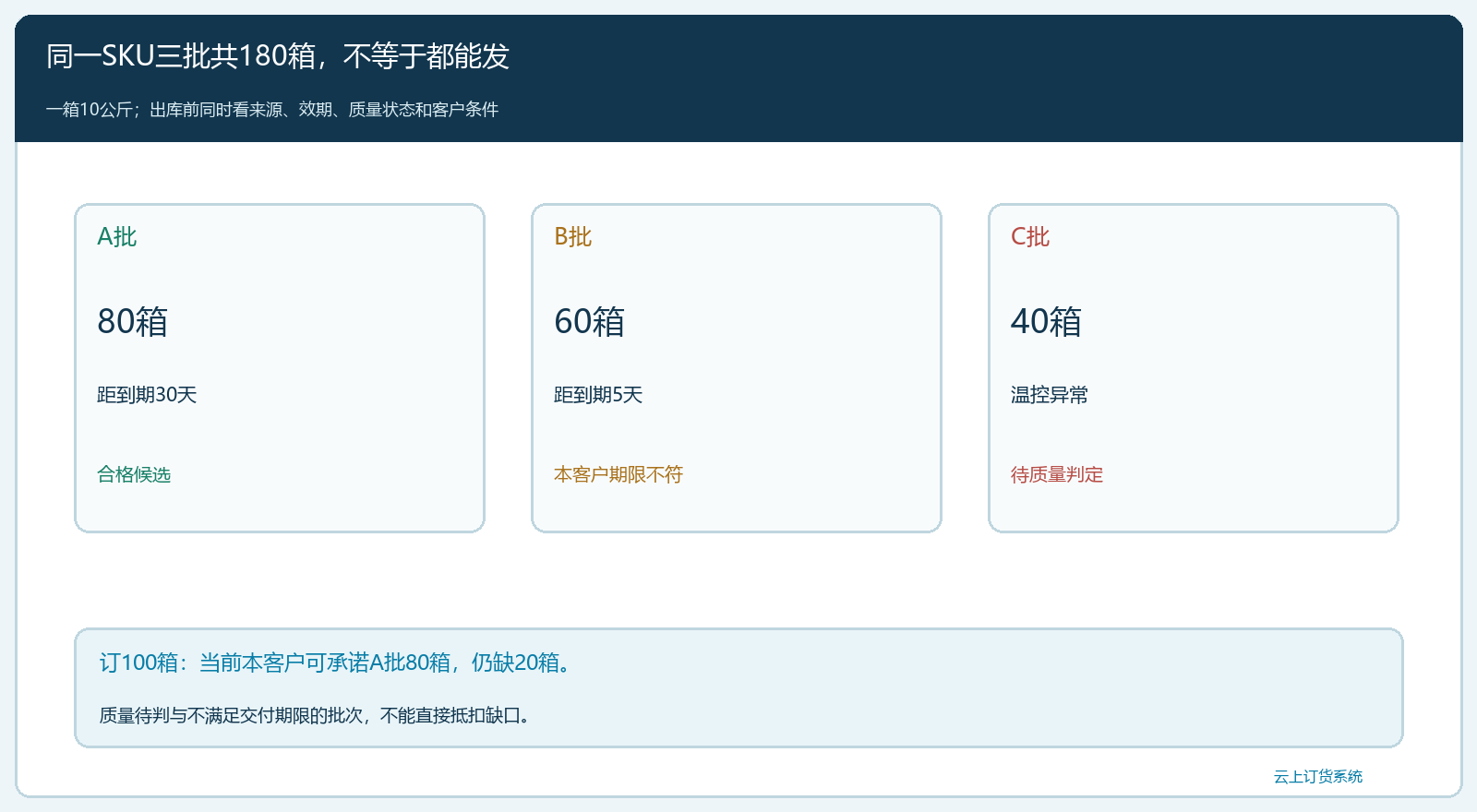Select the subtitle starting '一箱10公斤'
This screenshot has width=1477, height=812.
pos(272,110)
